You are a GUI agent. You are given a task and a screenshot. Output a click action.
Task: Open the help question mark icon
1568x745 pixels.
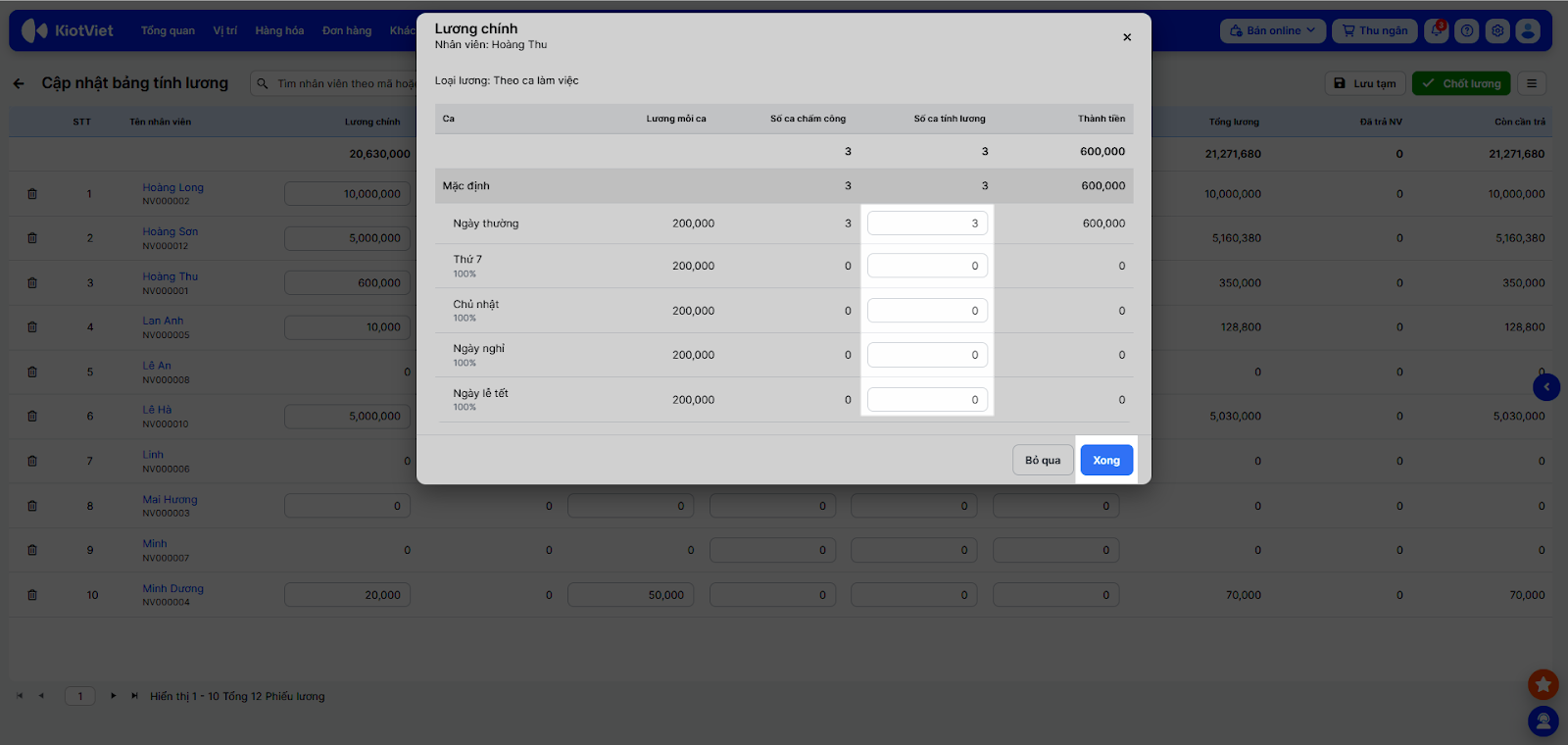pyautogui.click(x=1467, y=30)
